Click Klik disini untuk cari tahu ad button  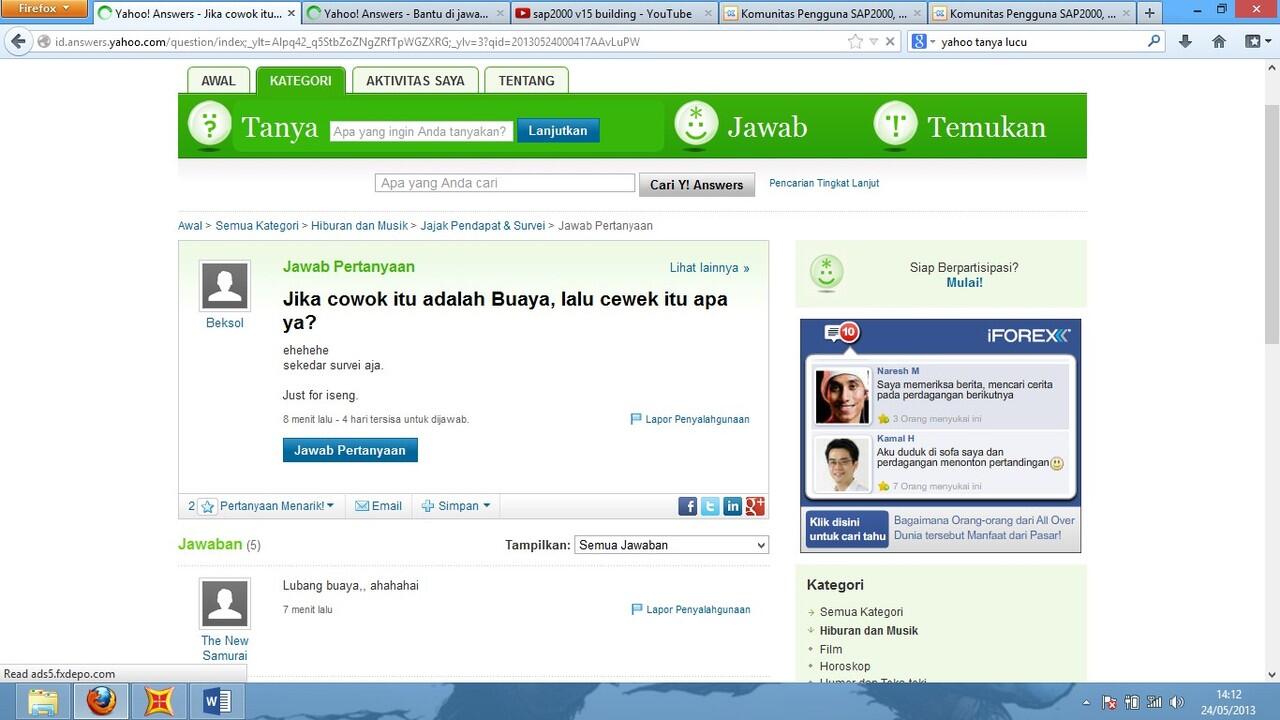click(847, 528)
